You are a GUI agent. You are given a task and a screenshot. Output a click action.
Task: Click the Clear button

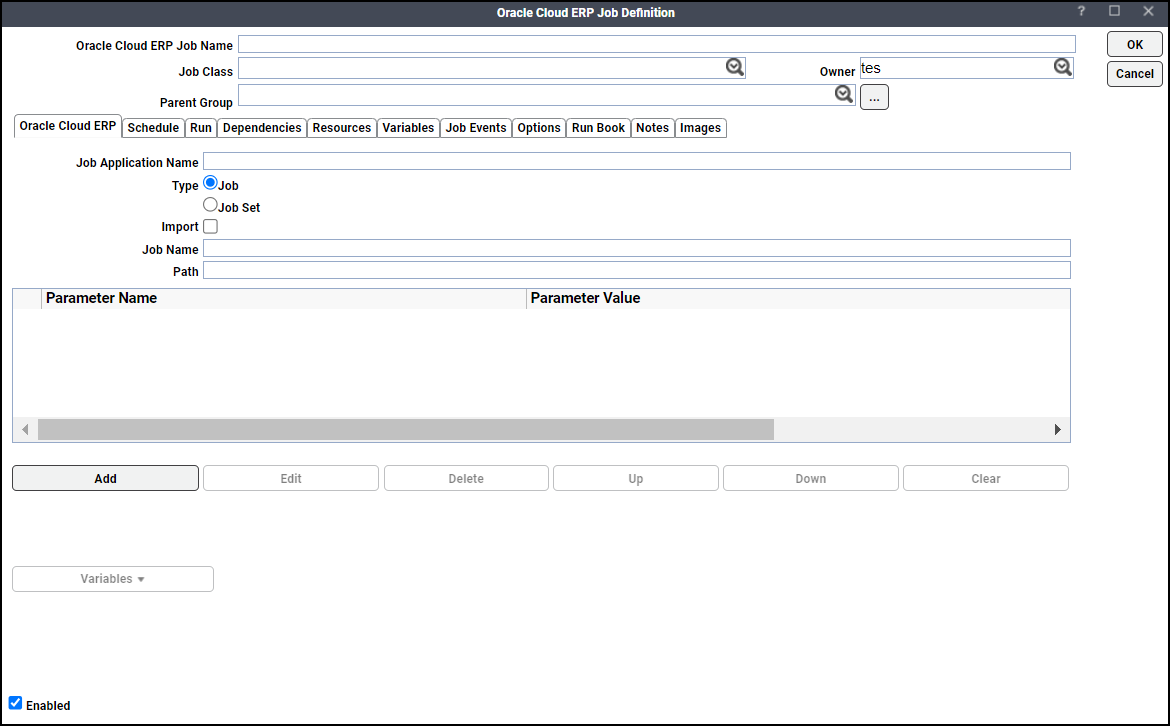pos(986,478)
